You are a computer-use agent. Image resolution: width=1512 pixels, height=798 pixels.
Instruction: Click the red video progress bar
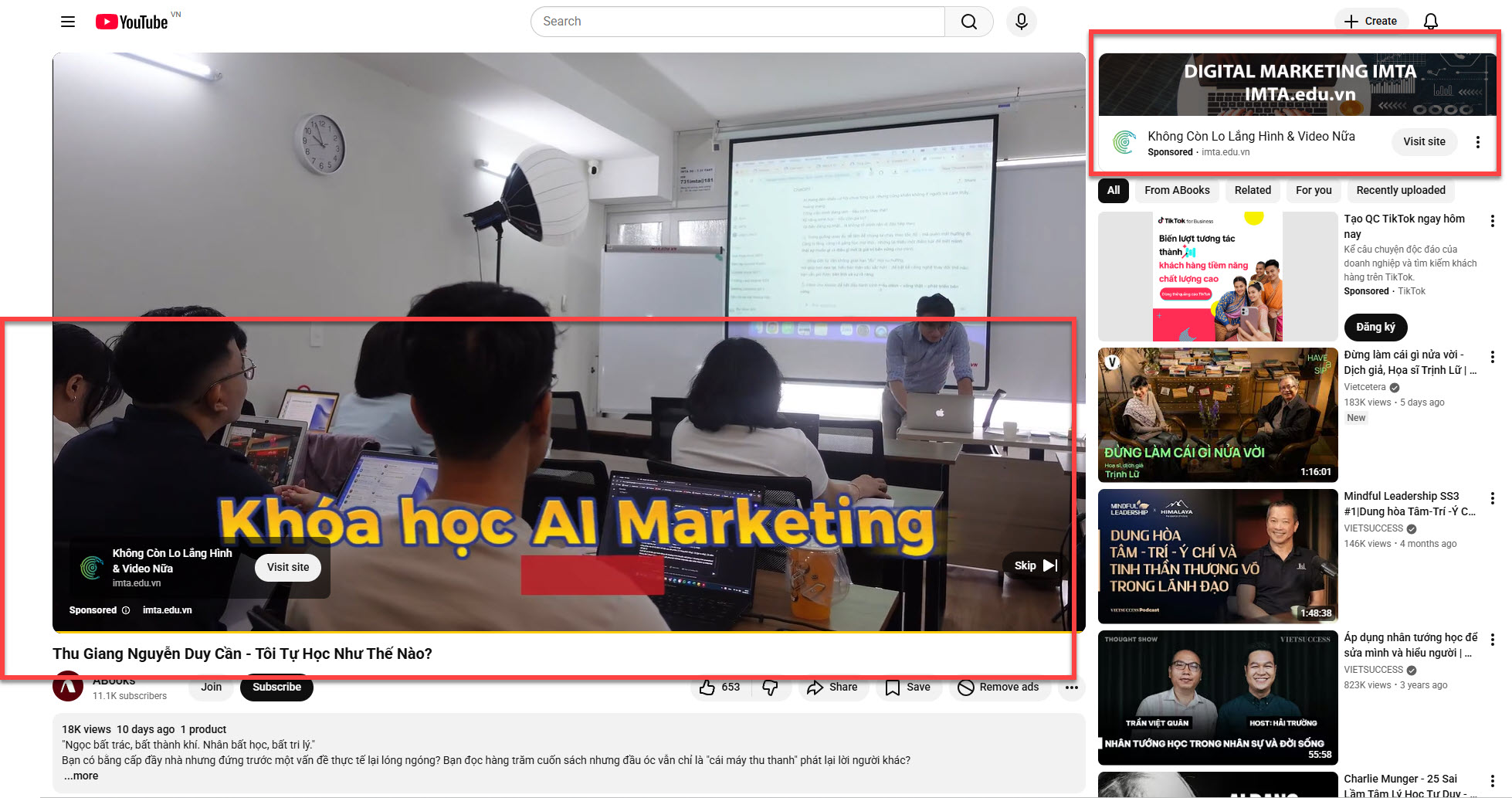coord(592,575)
